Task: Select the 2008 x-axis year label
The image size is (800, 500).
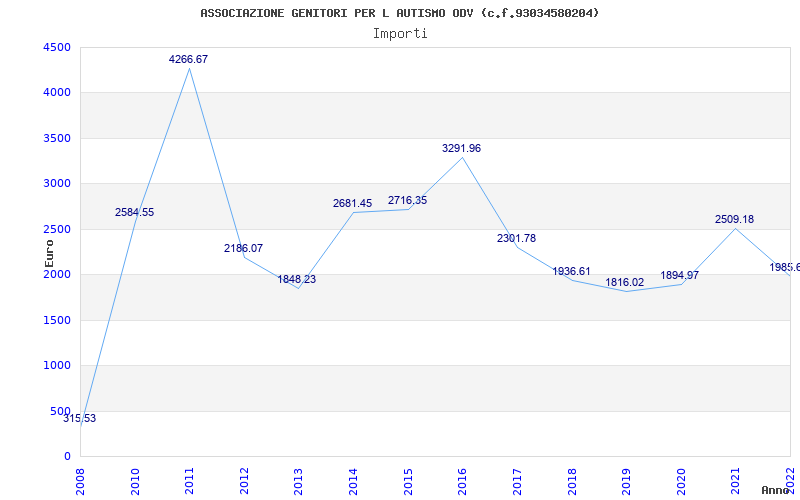Action: pos(81,481)
